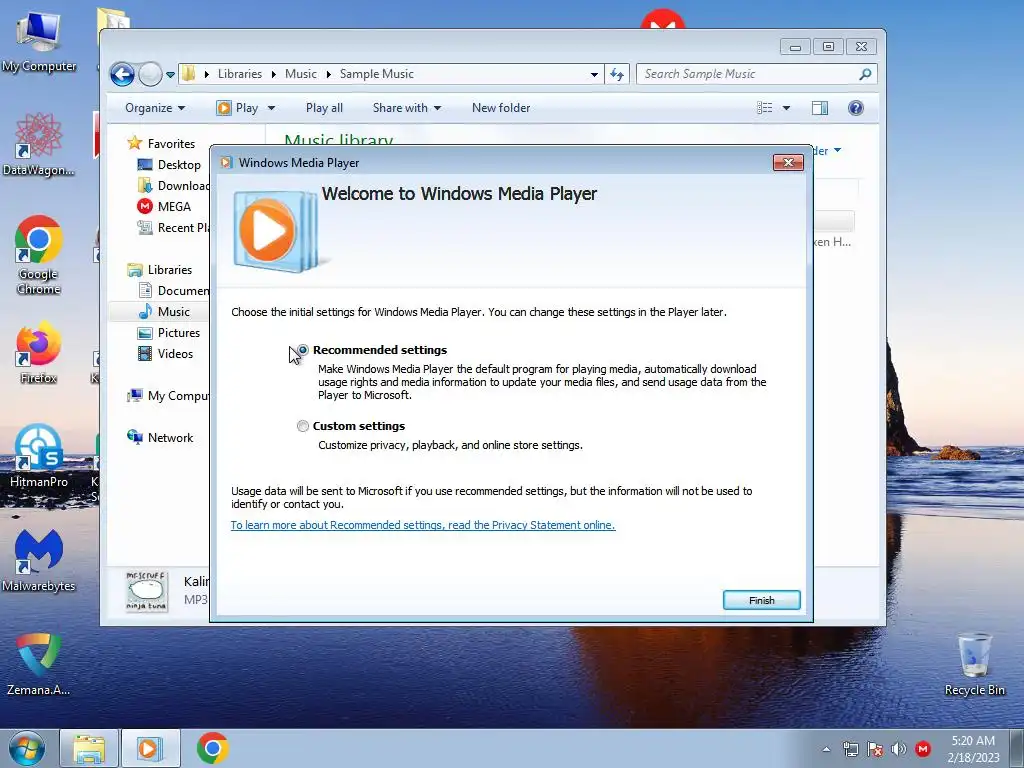Expand the Play dropdown arrow
This screenshot has height=768, width=1024.
(271, 108)
